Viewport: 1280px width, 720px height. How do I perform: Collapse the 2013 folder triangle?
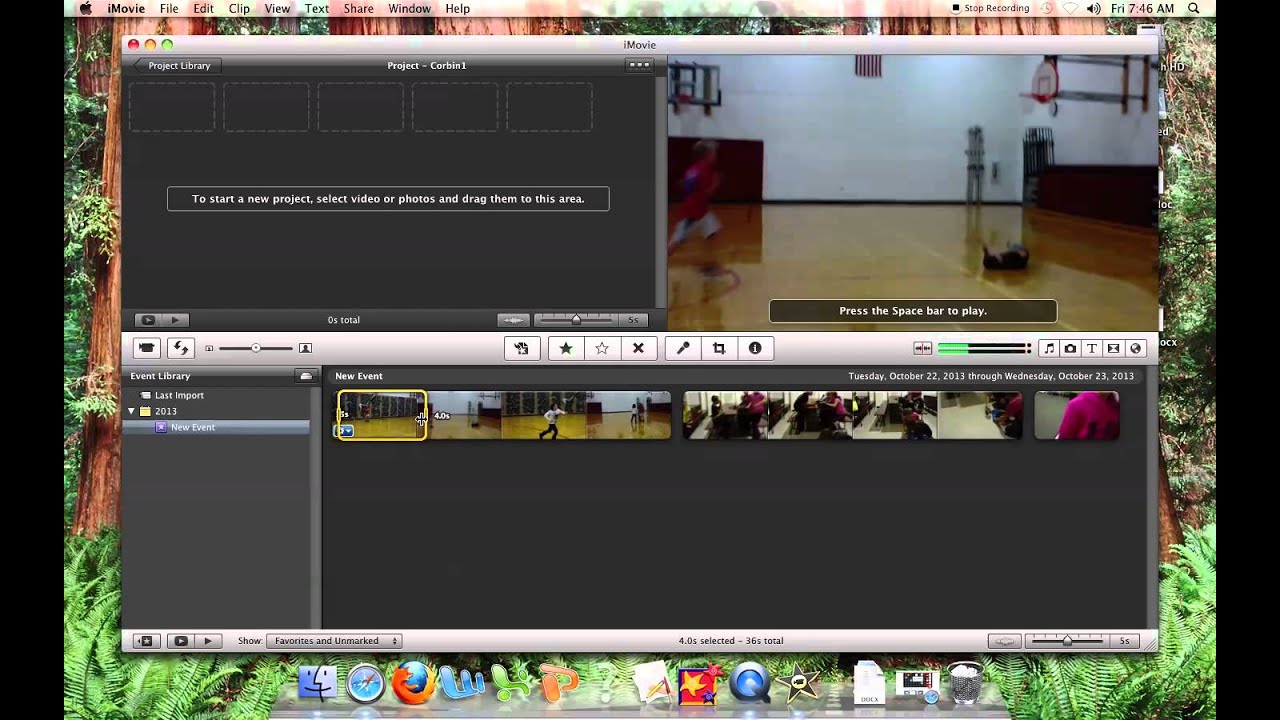coord(131,411)
